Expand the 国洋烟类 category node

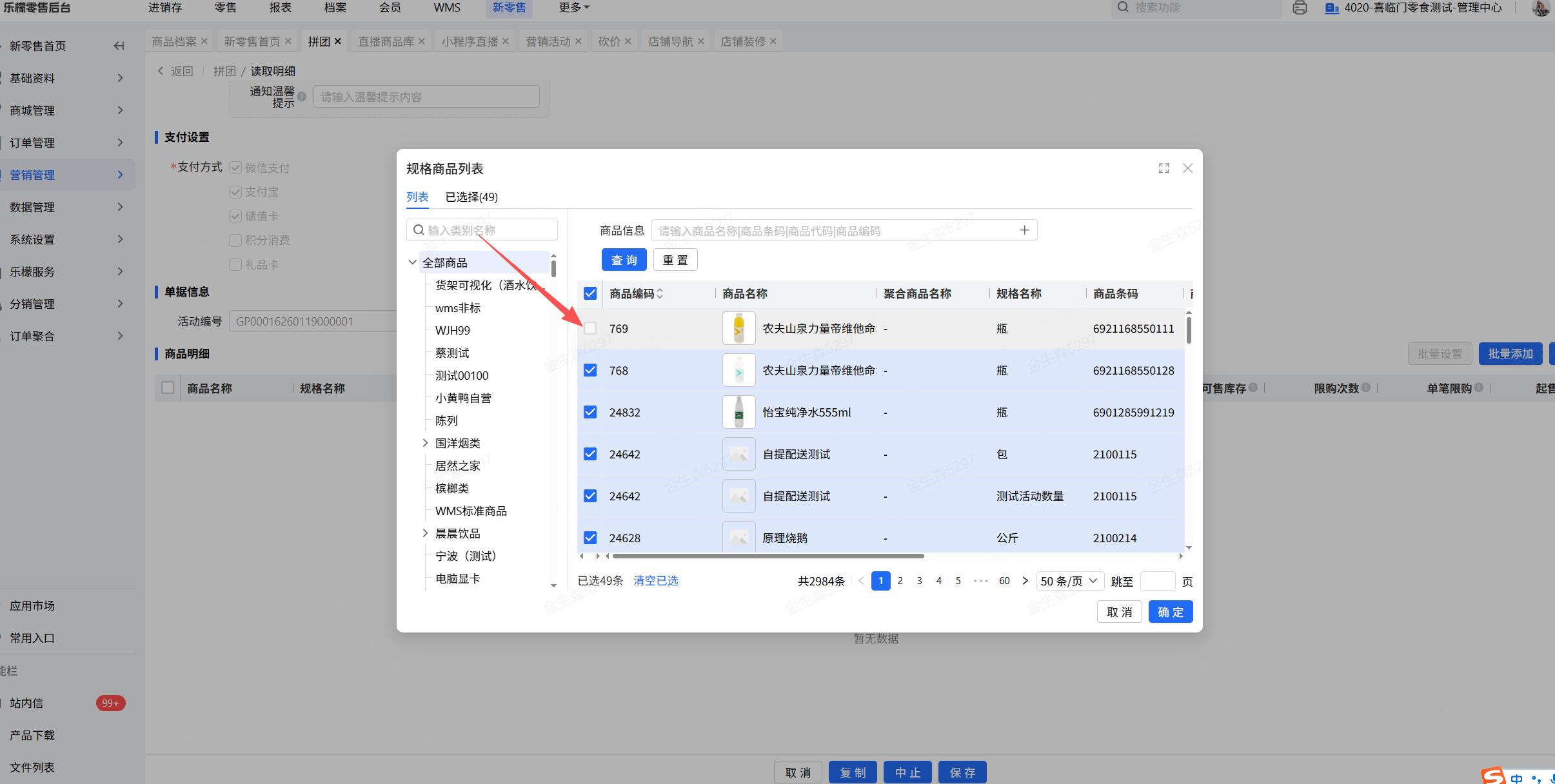pos(425,443)
